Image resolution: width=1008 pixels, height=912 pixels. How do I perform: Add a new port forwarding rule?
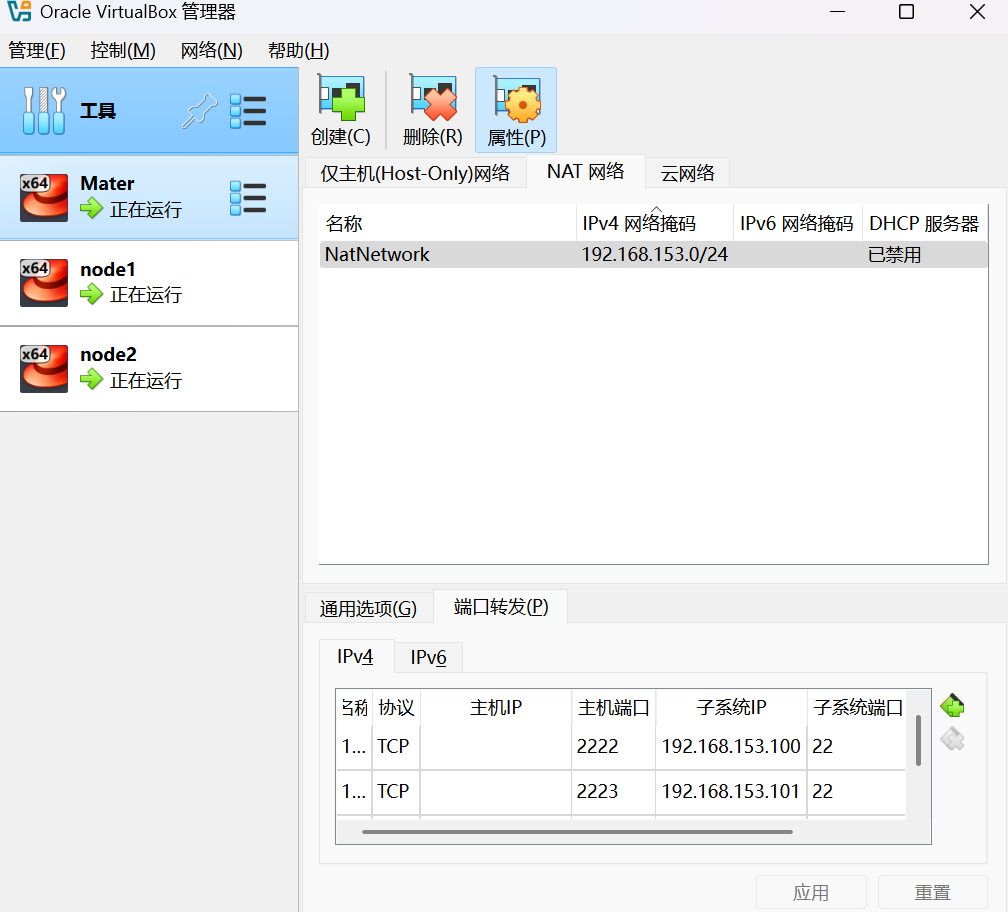point(952,706)
